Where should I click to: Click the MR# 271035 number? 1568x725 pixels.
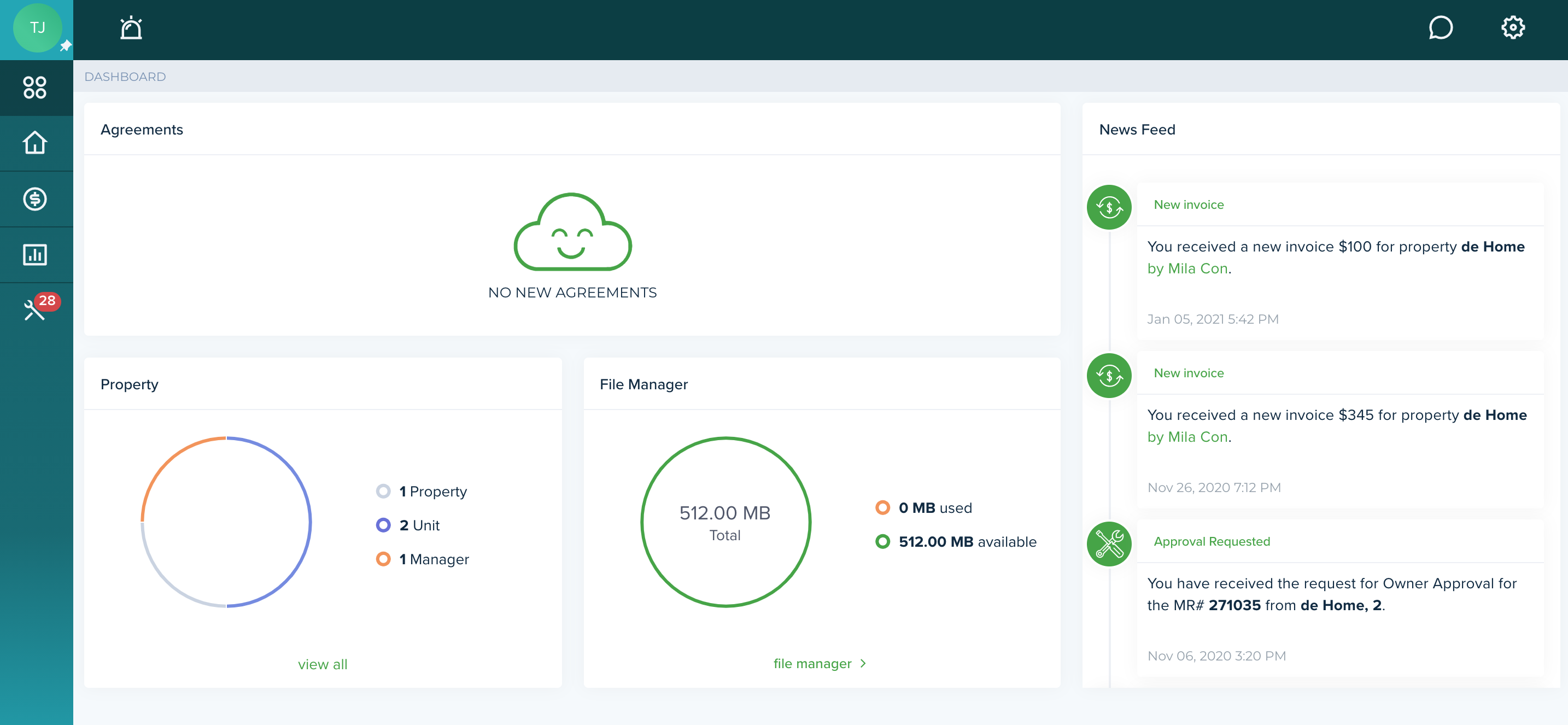(x=1234, y=605)
